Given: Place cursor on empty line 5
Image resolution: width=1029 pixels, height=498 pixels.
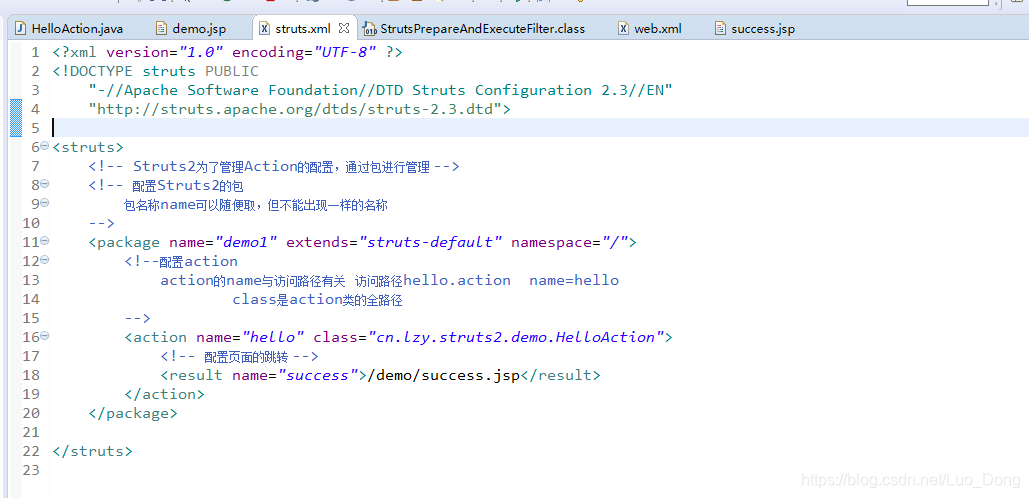Looking at the screenshot, I should (x=538, y=127).
